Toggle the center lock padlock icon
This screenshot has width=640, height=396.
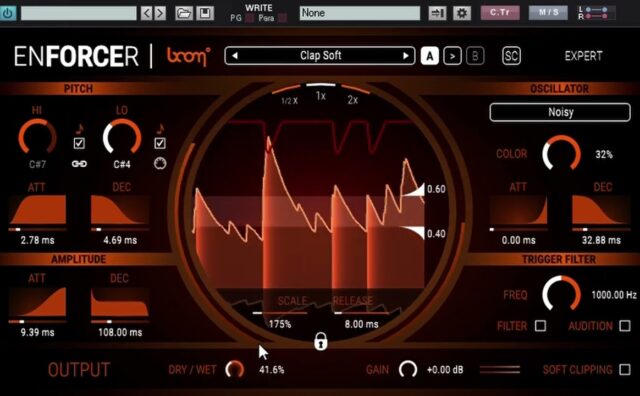click(321, 341)
